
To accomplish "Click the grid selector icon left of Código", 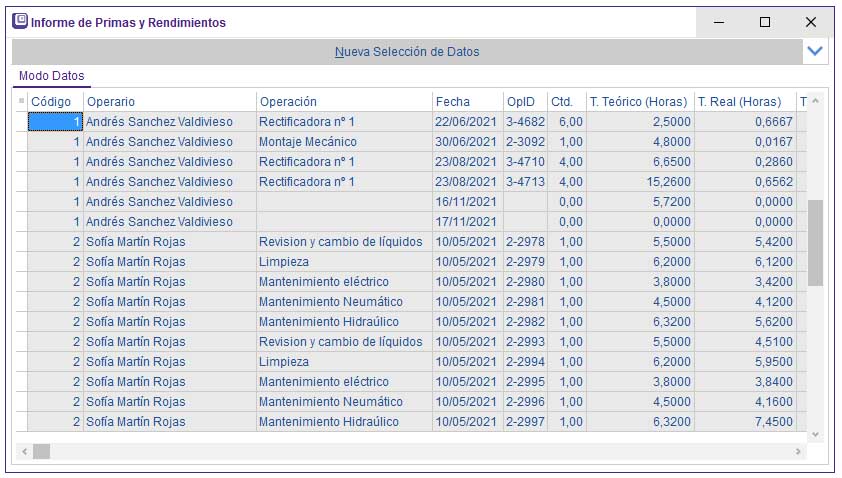I will point(21,101).
